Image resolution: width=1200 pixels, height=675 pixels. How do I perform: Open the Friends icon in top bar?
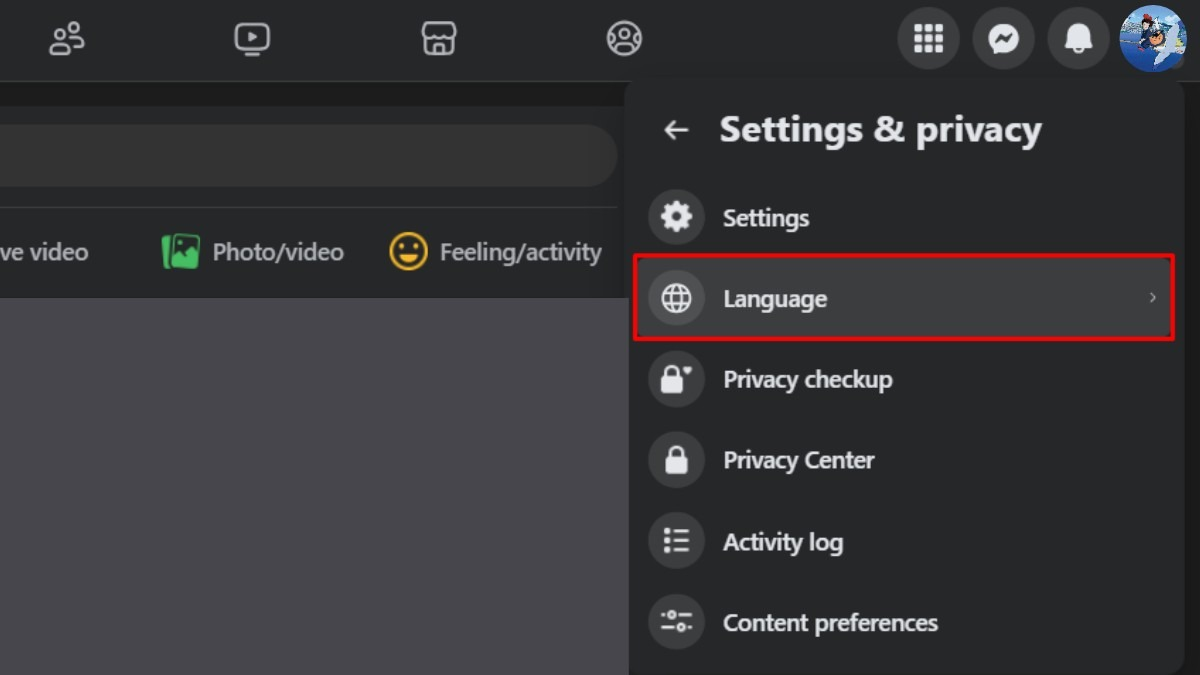coord(67,39)
